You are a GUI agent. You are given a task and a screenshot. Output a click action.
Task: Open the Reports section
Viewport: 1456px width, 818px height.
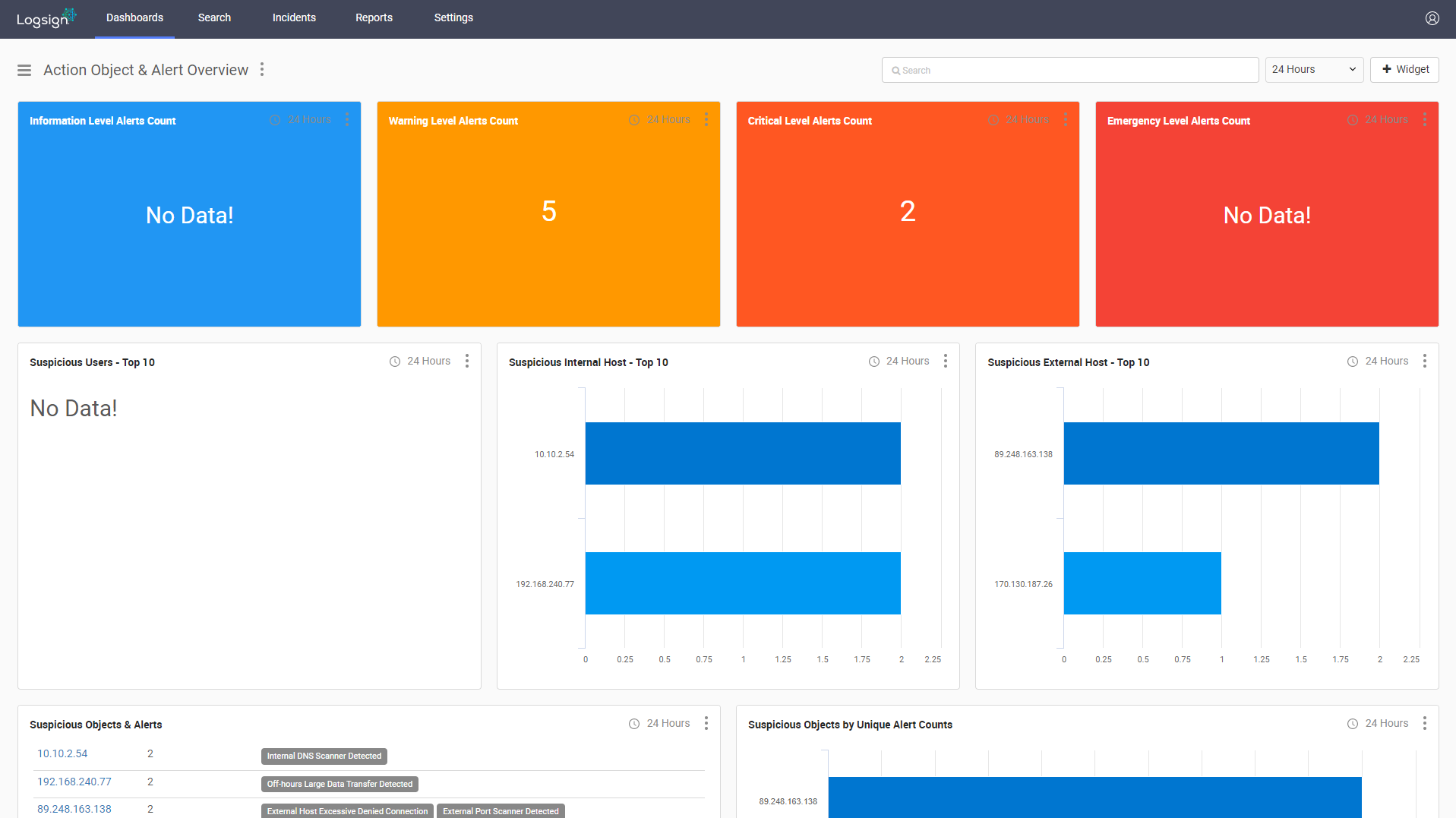(x=374, y=17)
